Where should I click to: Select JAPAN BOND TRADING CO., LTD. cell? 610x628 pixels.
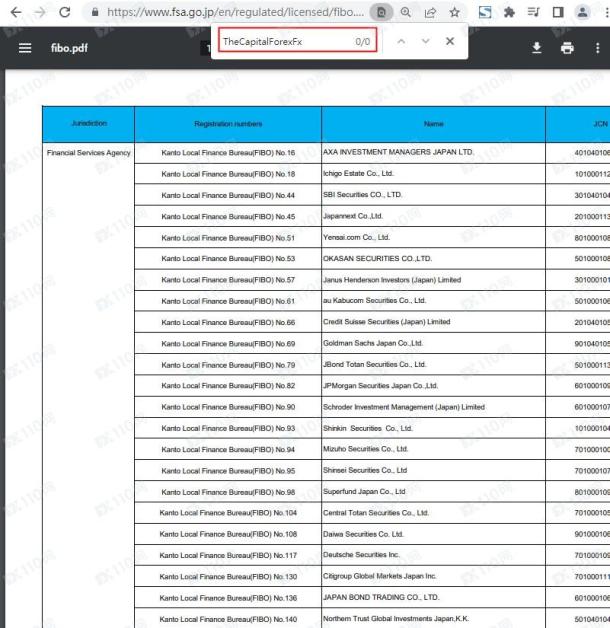click(x=433, y=598)
